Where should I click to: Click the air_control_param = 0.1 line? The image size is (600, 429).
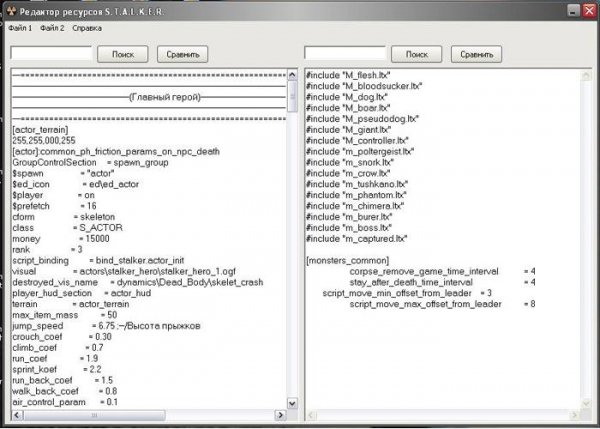(x=65, y=402)
